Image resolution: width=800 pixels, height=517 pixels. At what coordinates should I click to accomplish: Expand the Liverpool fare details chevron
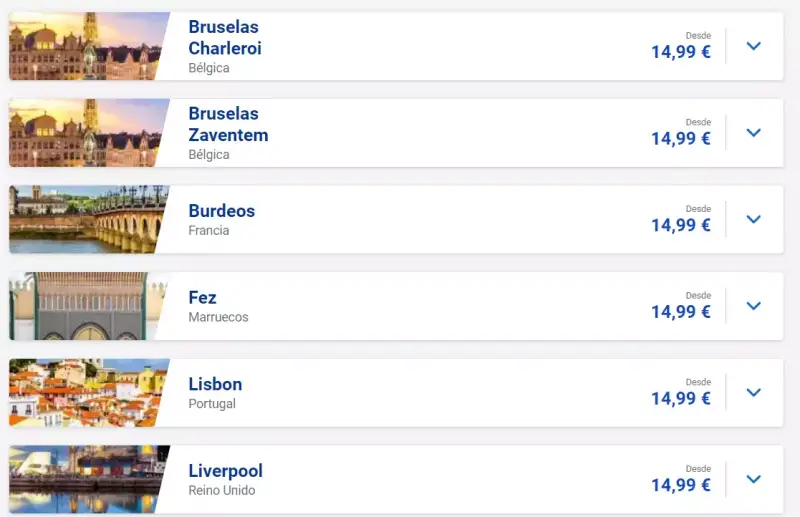click(x=754, y=479)
